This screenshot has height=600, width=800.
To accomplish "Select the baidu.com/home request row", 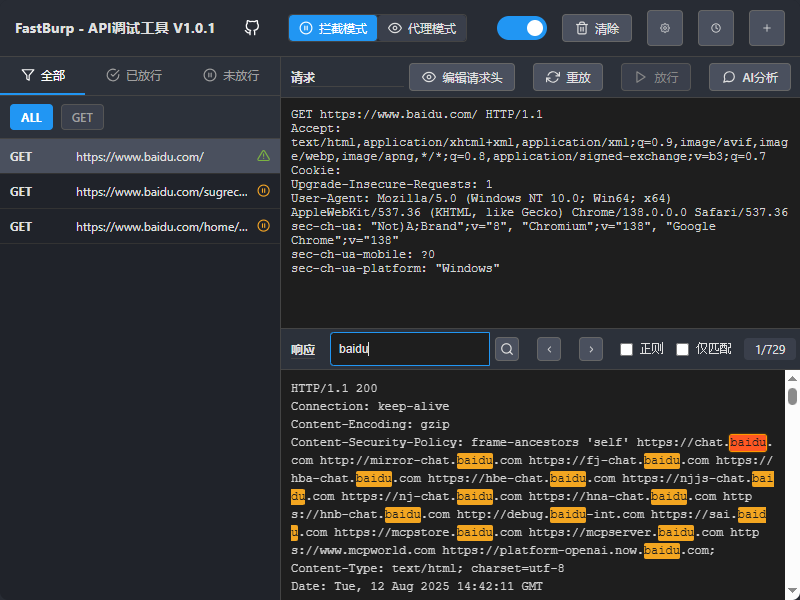I will 140,226.
